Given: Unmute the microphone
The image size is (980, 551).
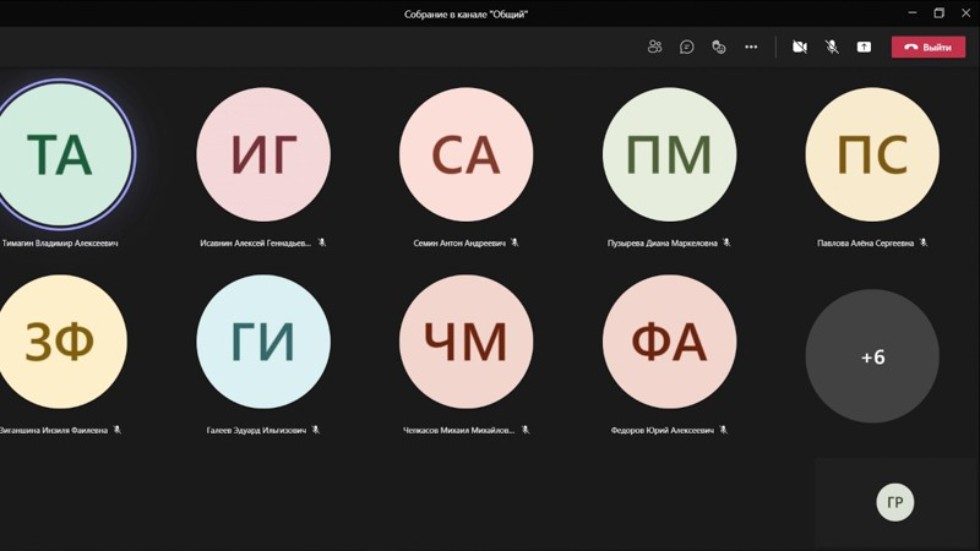Looking at the screenshot, I should [831, 47].
